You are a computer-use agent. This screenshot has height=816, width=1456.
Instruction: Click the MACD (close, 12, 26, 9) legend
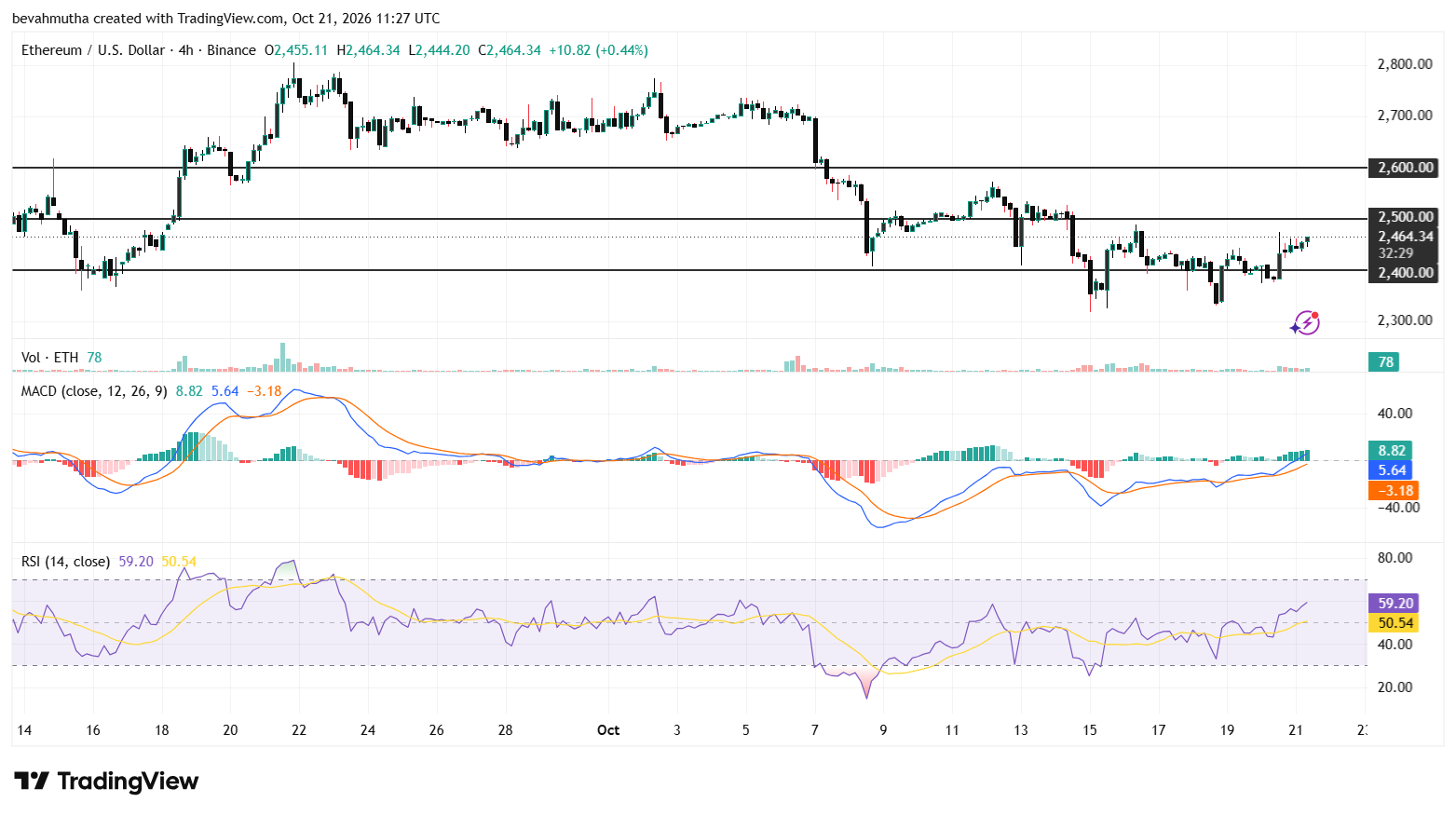[94, 391]
